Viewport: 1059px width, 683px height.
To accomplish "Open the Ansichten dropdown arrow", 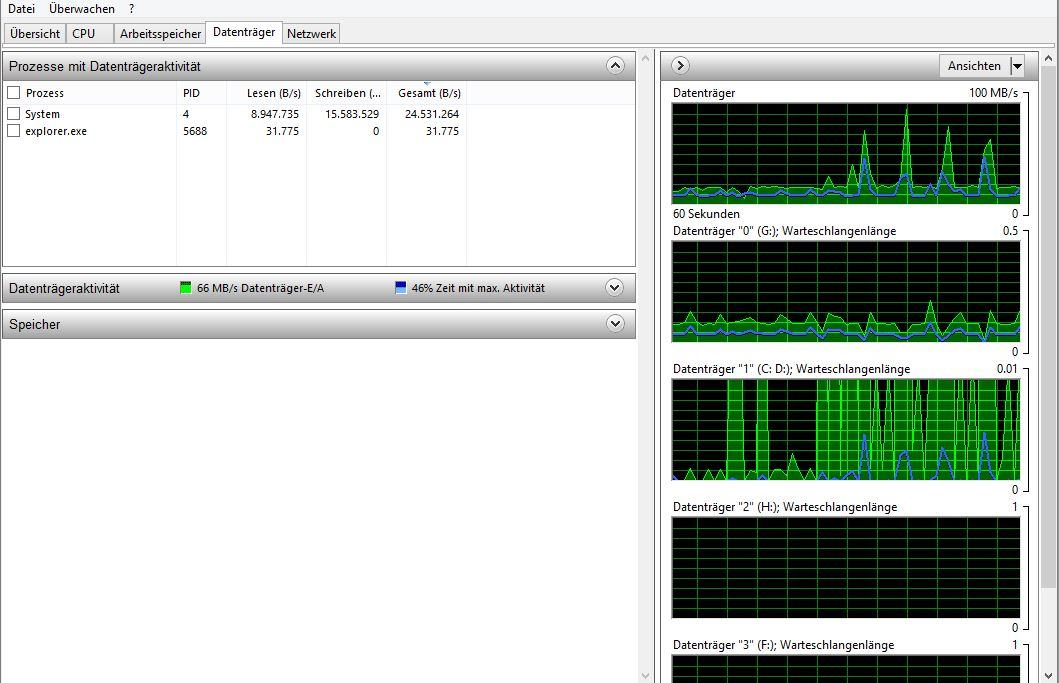I will coord(1017,66).
